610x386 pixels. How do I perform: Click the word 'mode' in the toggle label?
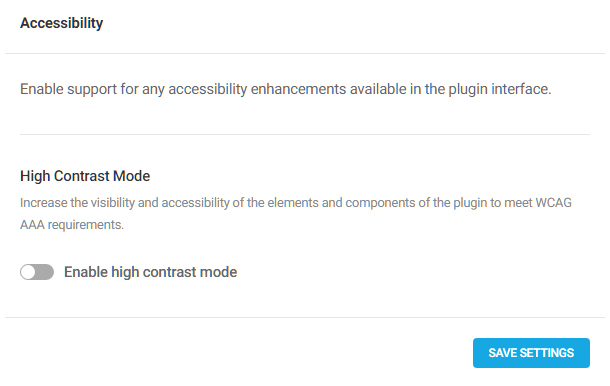coord(218,272)
